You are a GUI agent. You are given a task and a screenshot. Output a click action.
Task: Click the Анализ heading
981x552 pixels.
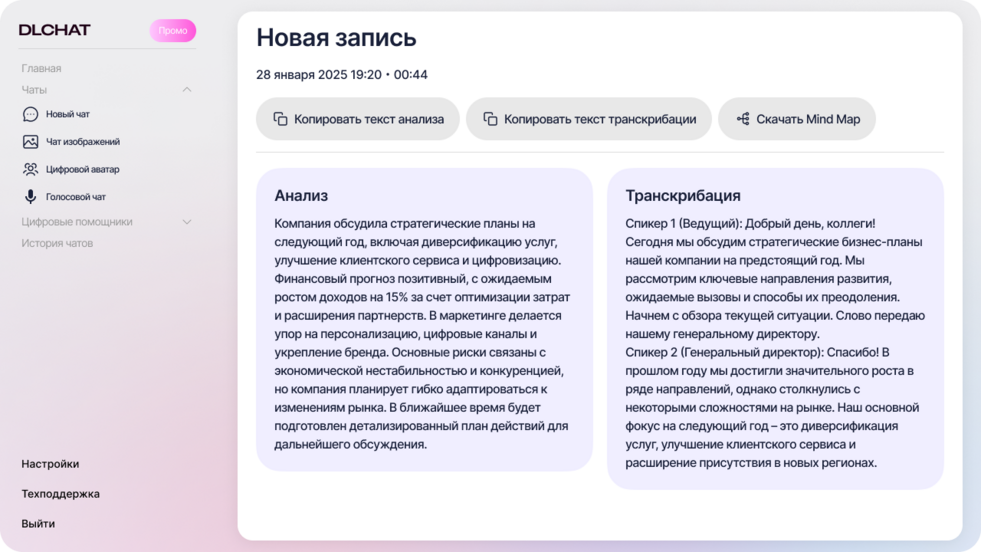301,196
